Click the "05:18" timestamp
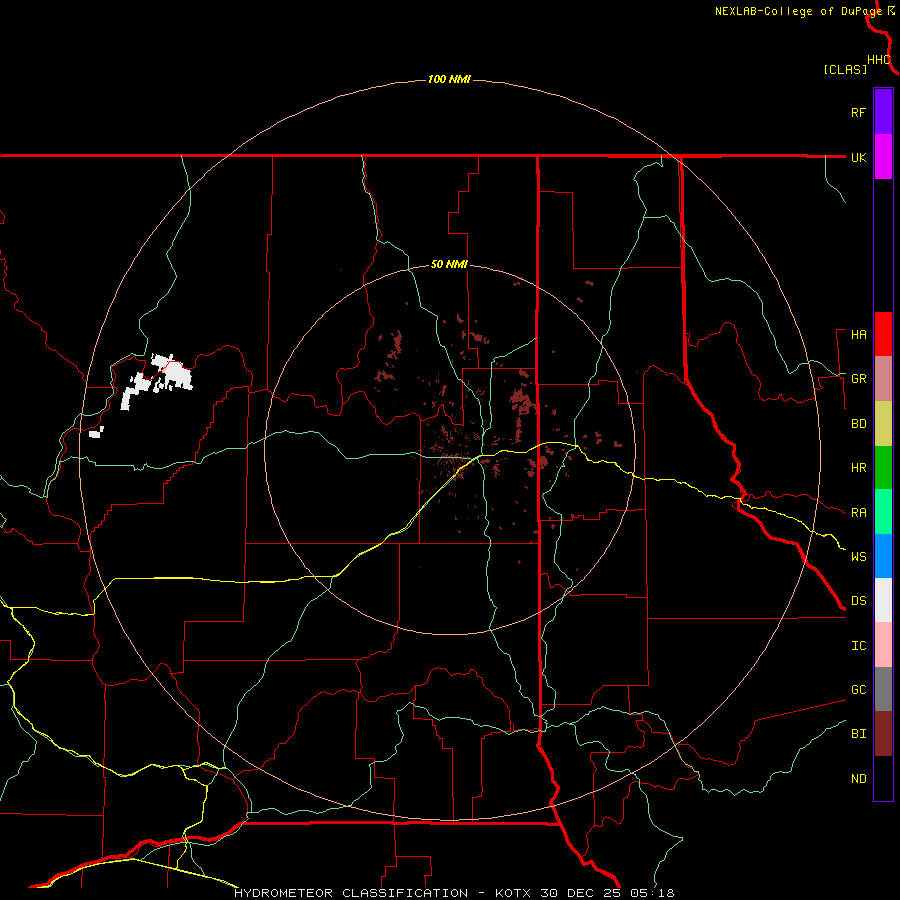 pyautogui.click(x=651, y=893)
